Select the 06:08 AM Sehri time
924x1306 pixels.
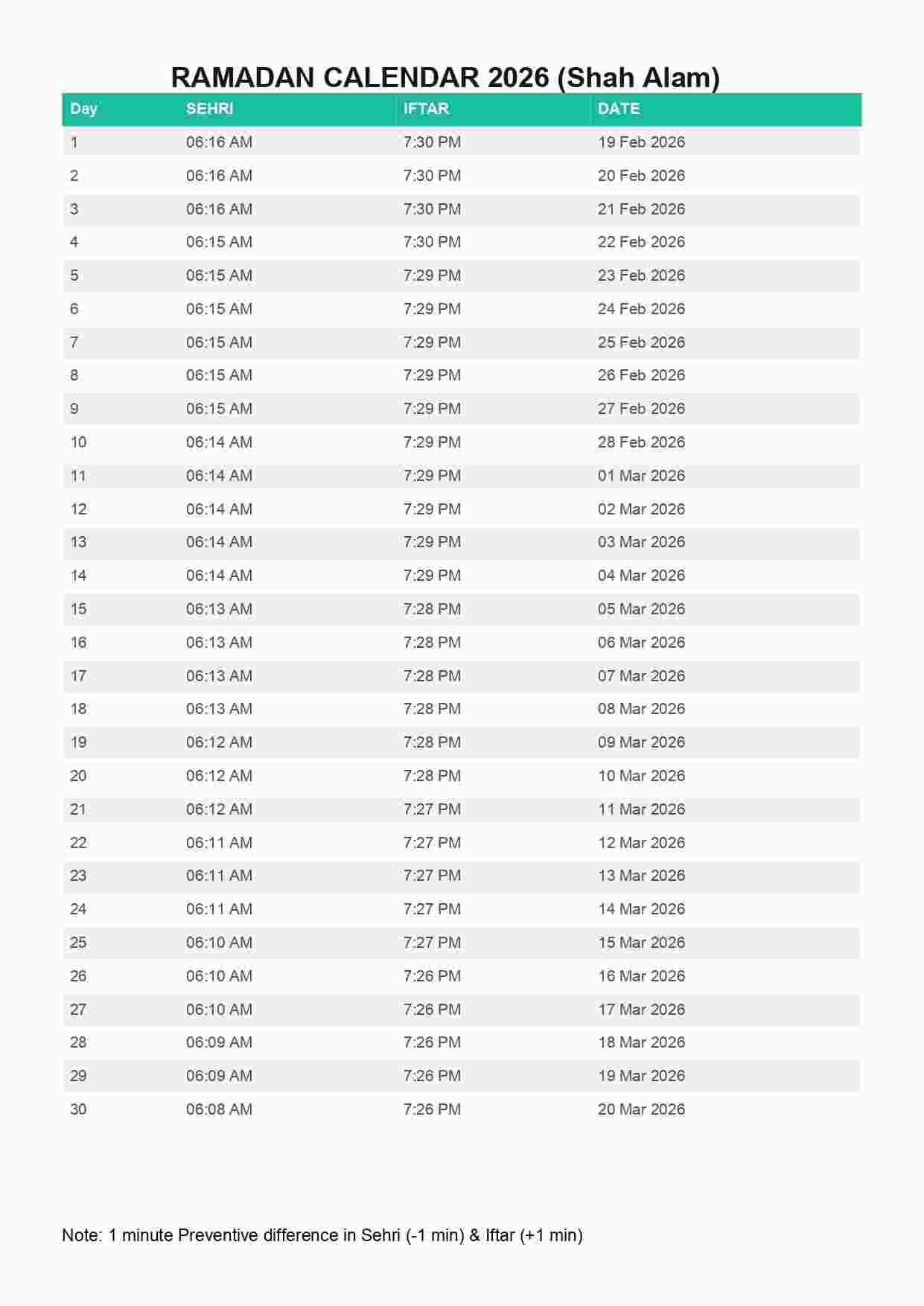[x=219, y=1109]
